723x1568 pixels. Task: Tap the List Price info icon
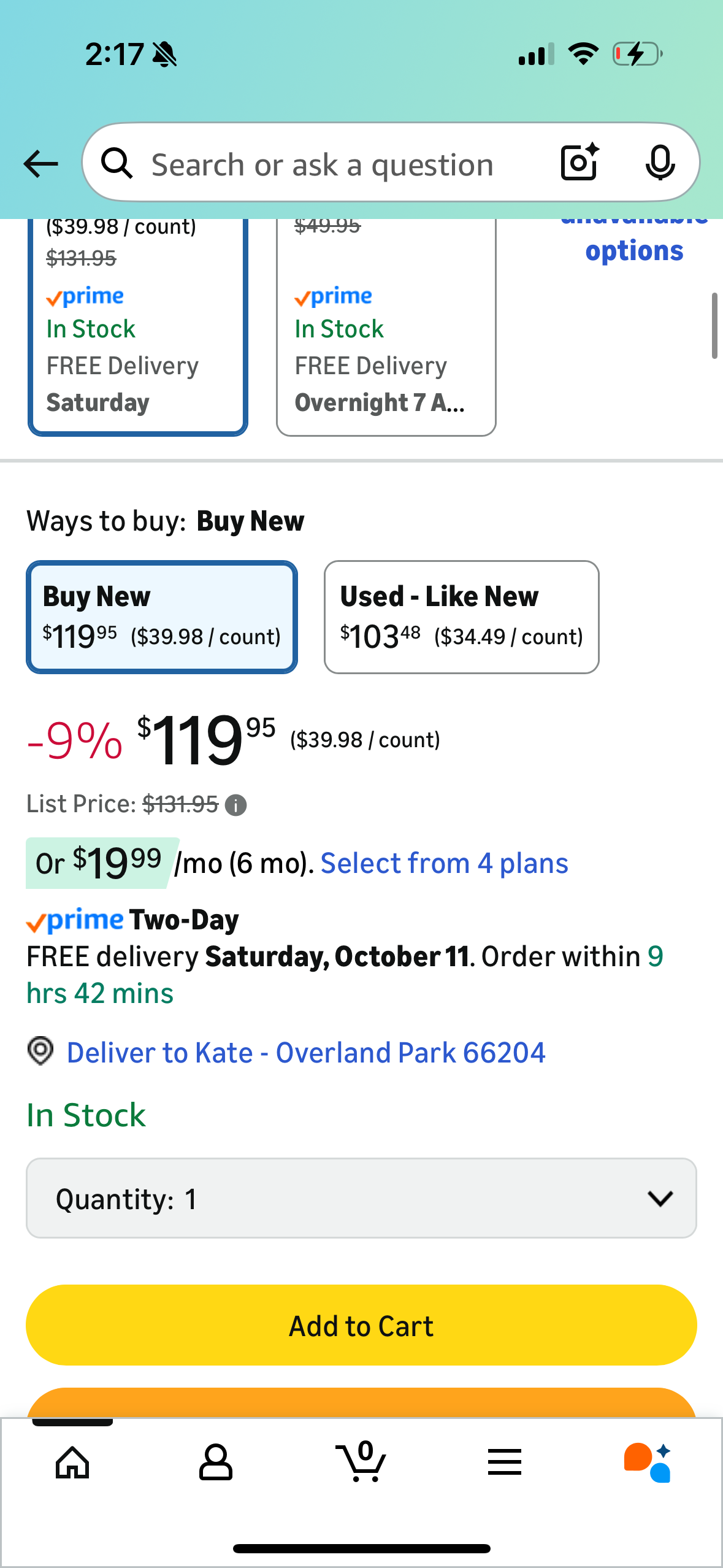[236, 805]
